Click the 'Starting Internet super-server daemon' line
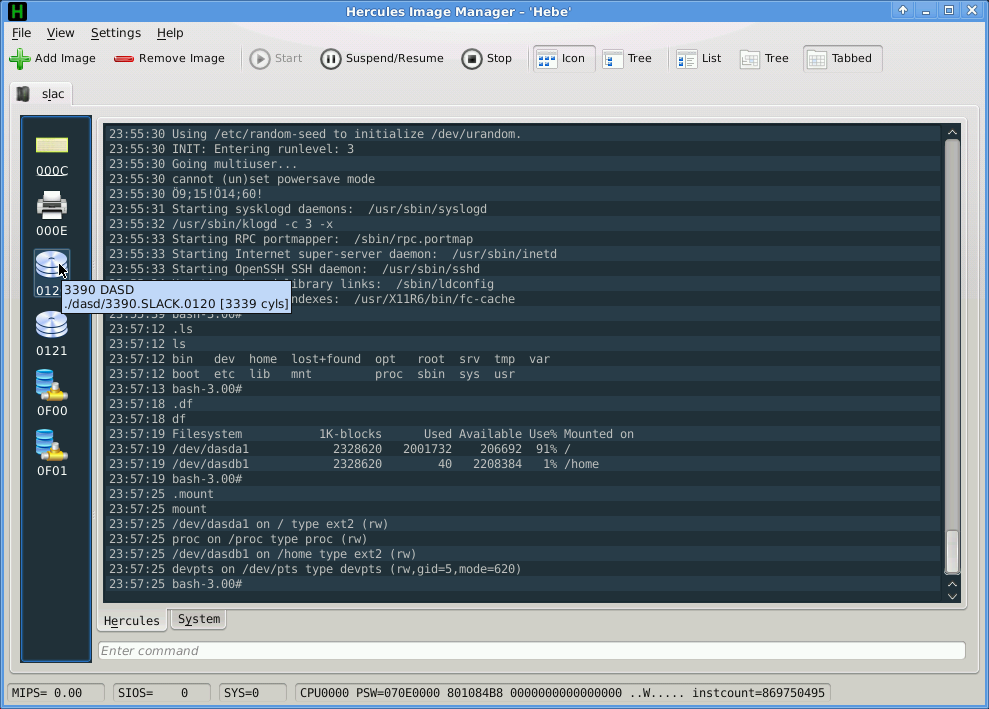Image resolution: width=989 pixels, height=709 pixels. (x=524, y=254)
